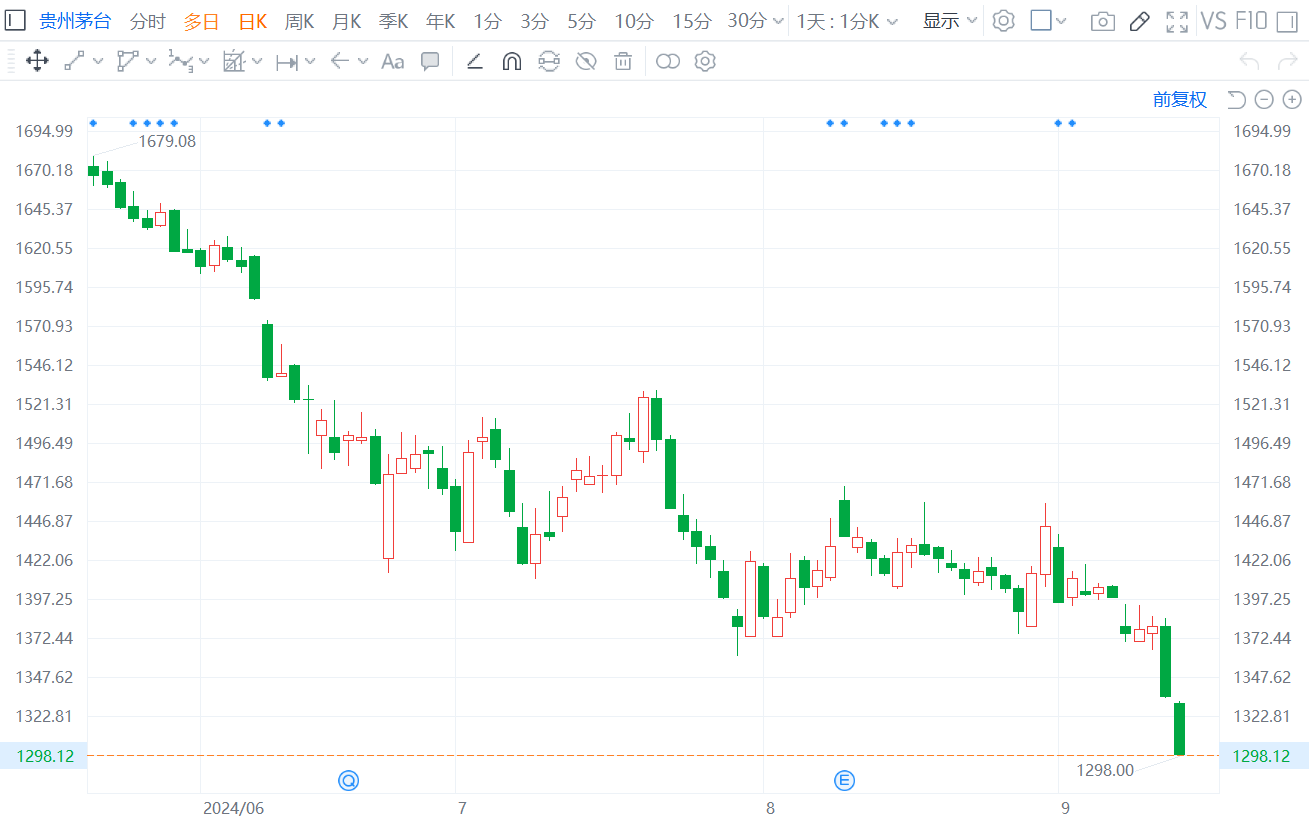Open dropdown arrow beside left arrow tool
This screenshot has width=1309, height=826.
[x=362, y=62]
